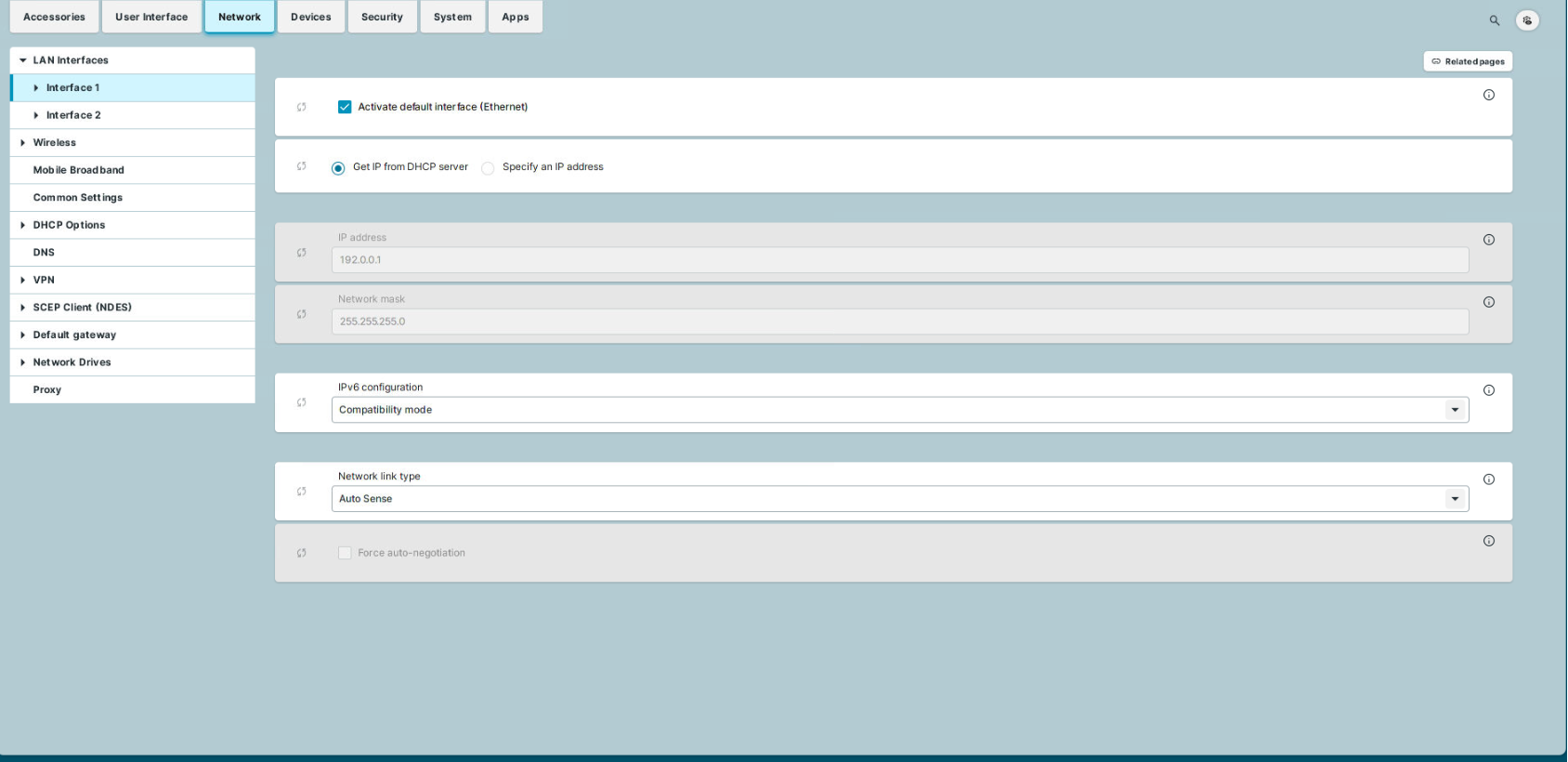Switch to the Security tab
The width and height of the screenshot is (1568, 762).
(382, 17)
